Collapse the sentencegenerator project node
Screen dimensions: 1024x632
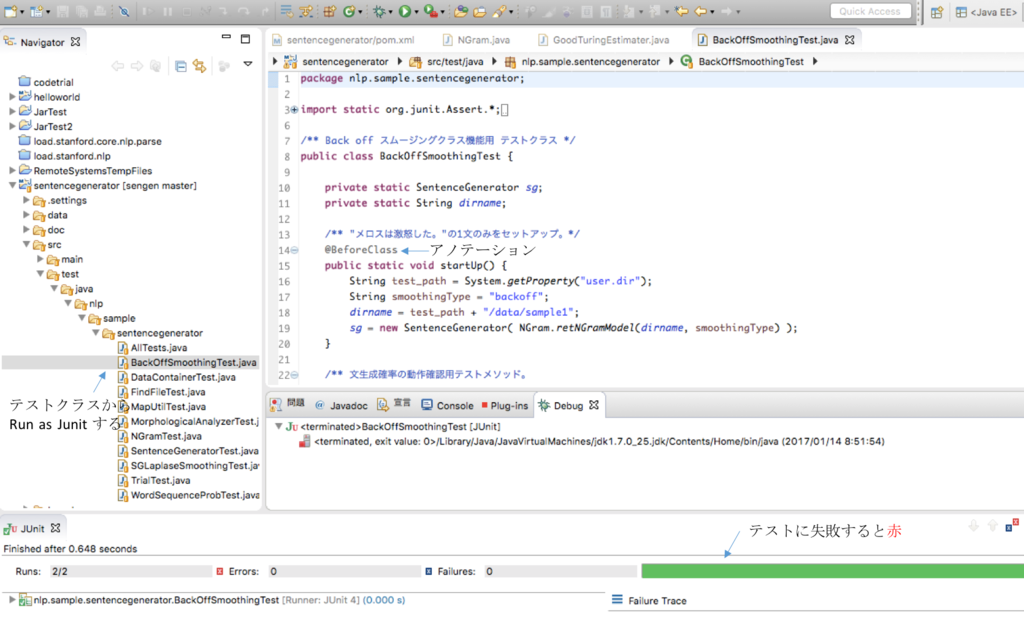tap(12, 185)
